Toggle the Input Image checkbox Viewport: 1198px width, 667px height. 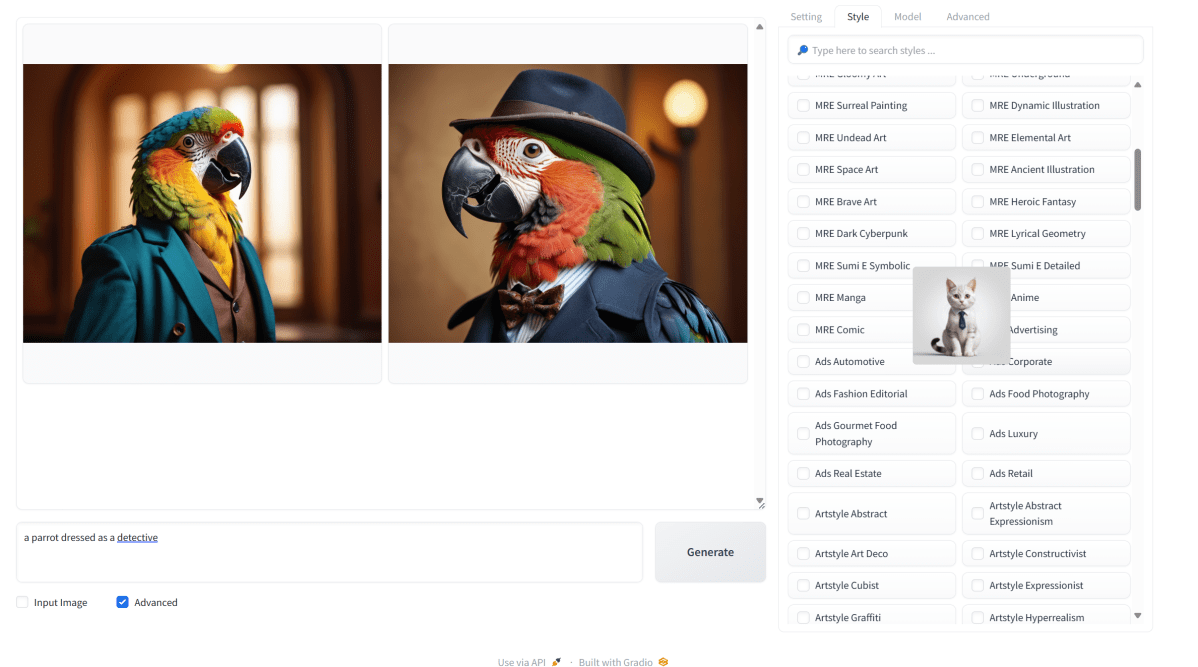pos(22,603)
